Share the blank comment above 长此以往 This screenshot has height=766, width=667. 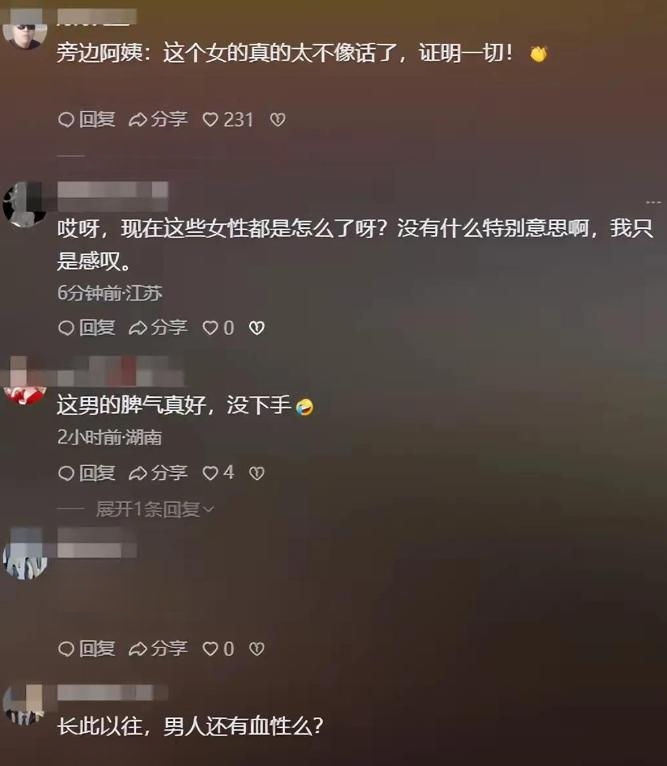[158, 648]
